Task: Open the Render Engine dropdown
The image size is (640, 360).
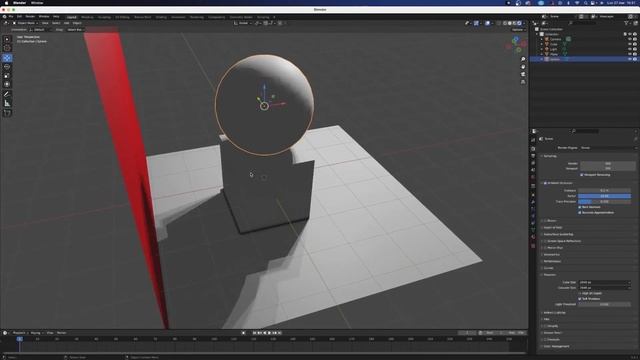Action: (x=608, y=148)
